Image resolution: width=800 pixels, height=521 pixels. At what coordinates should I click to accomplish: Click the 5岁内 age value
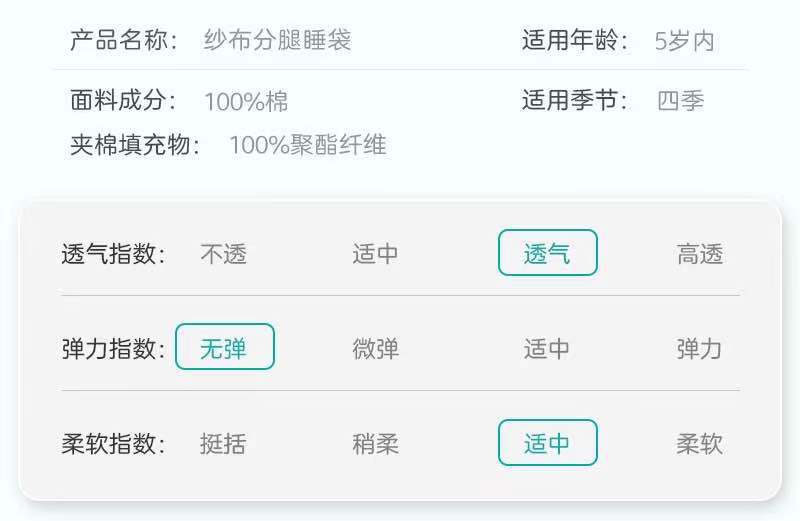[684, 41]
